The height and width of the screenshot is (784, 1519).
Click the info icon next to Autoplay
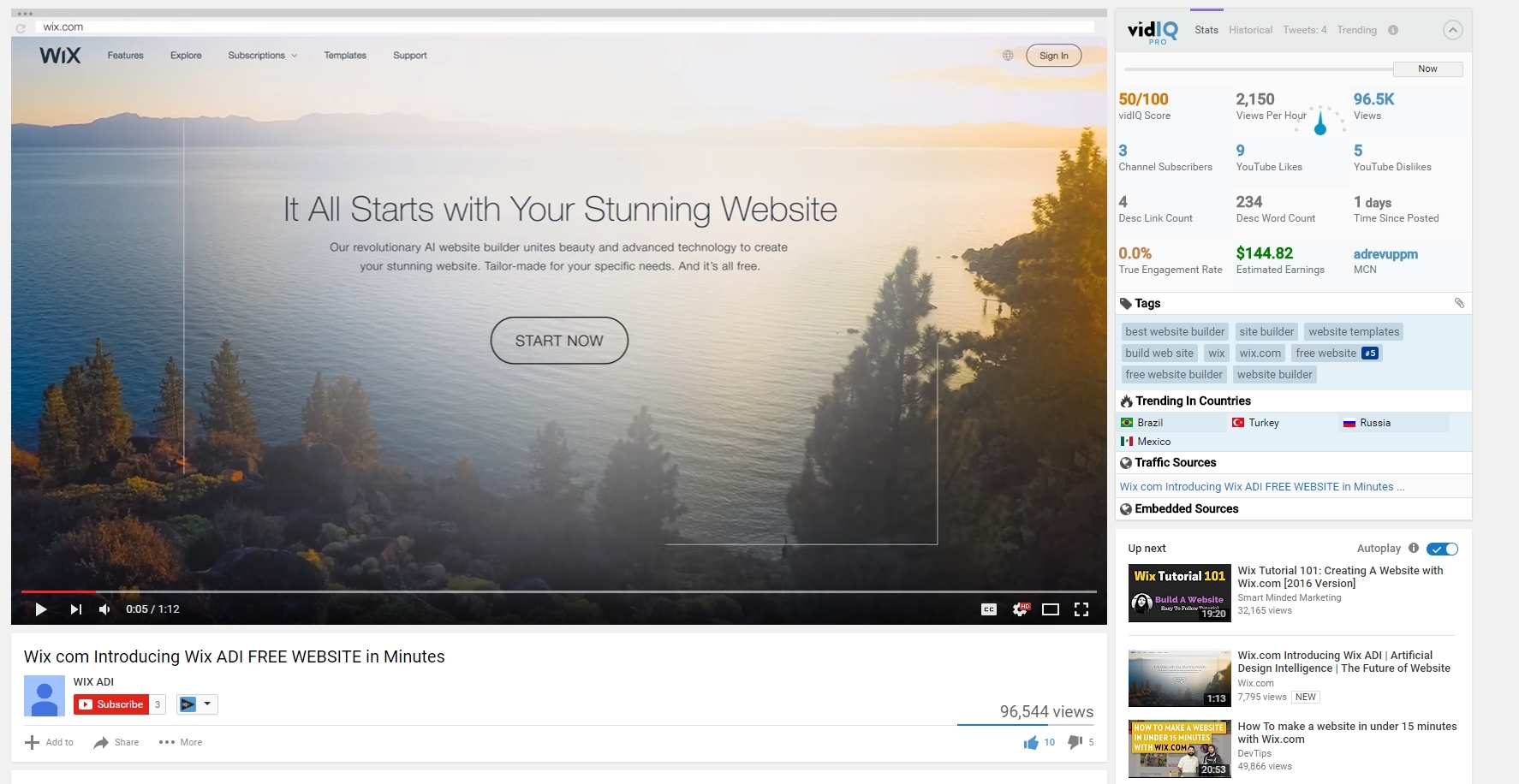1414,549
